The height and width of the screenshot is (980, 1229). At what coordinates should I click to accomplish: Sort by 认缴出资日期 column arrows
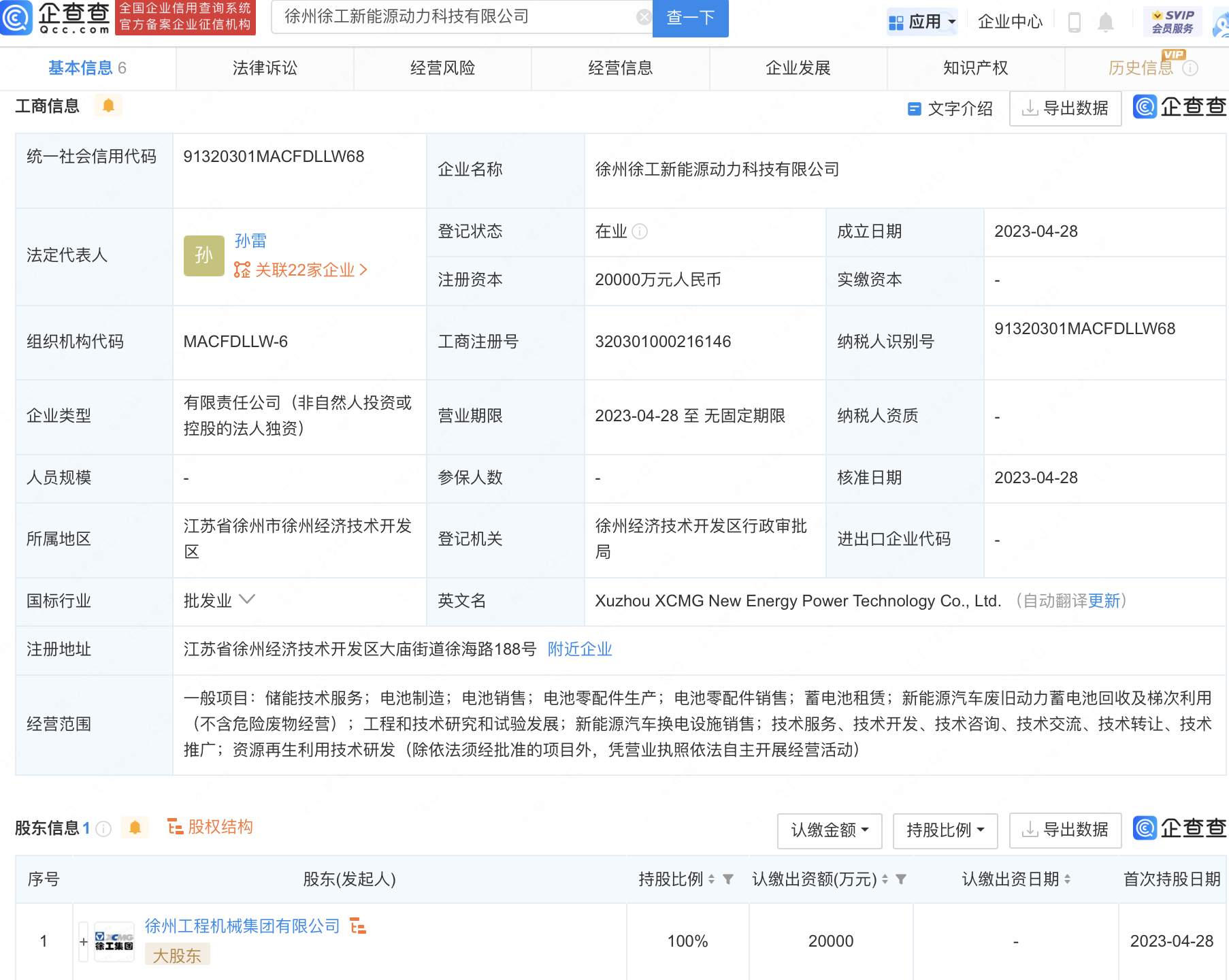(1068, 879)
